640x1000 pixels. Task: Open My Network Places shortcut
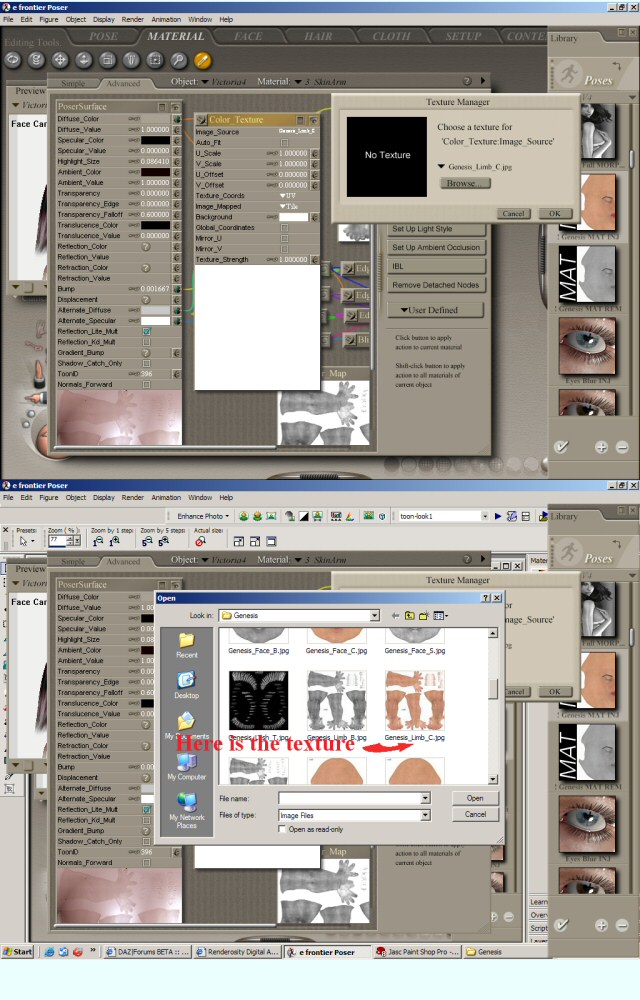coord(186,810)
